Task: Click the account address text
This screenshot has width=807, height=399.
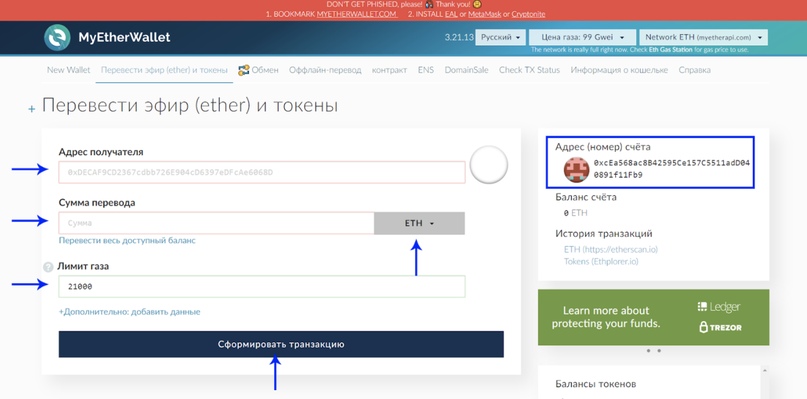Action: [x=672, y=169]
